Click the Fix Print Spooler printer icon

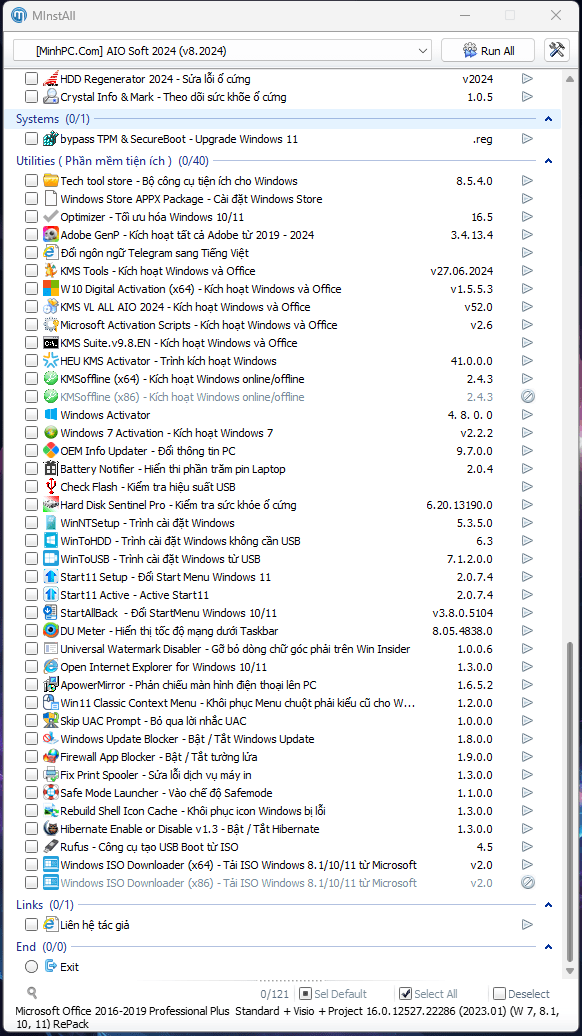pyautogui.click(x=51, y=775)
